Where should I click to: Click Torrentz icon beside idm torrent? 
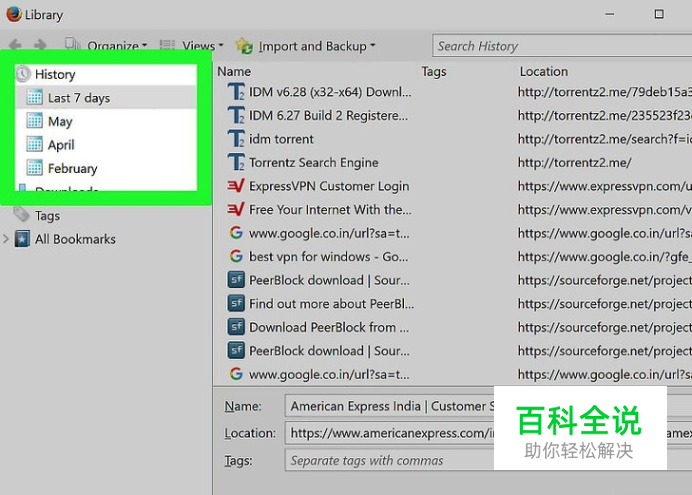tap(236, 139)
